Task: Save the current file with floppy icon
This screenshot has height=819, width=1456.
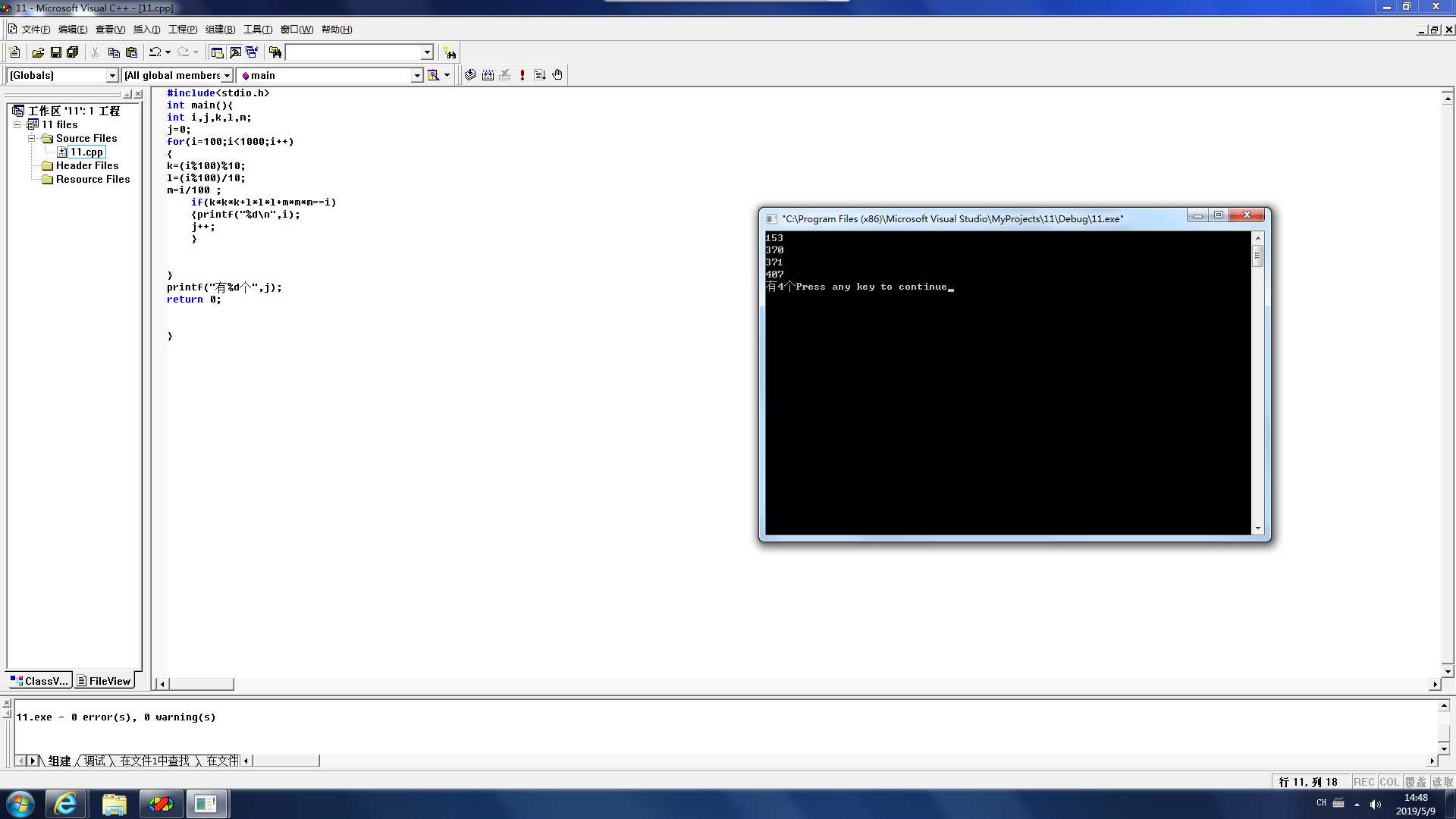Action: point(55,52)
